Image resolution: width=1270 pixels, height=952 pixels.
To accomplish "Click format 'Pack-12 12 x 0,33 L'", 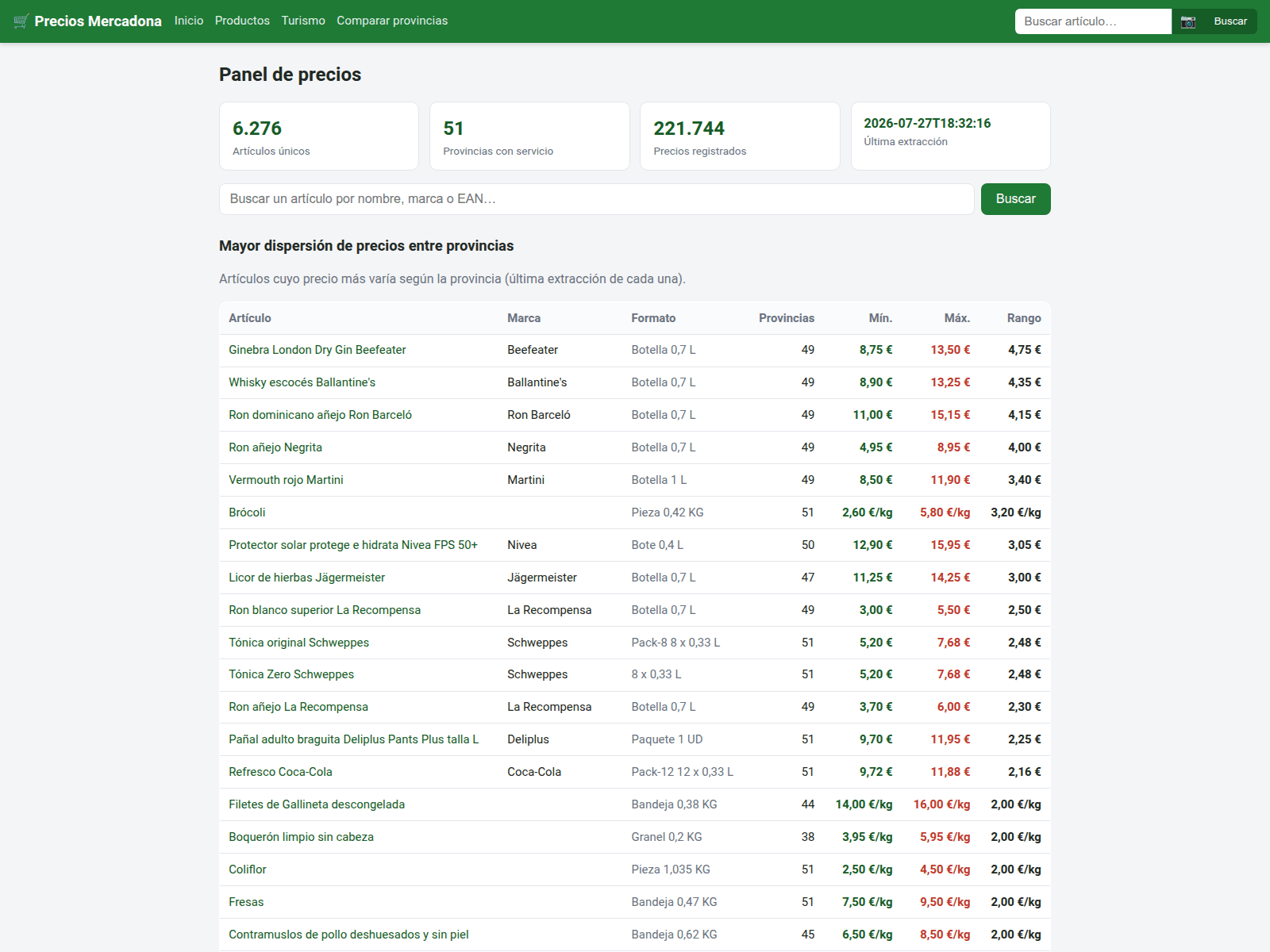I will tap(682, 772).
